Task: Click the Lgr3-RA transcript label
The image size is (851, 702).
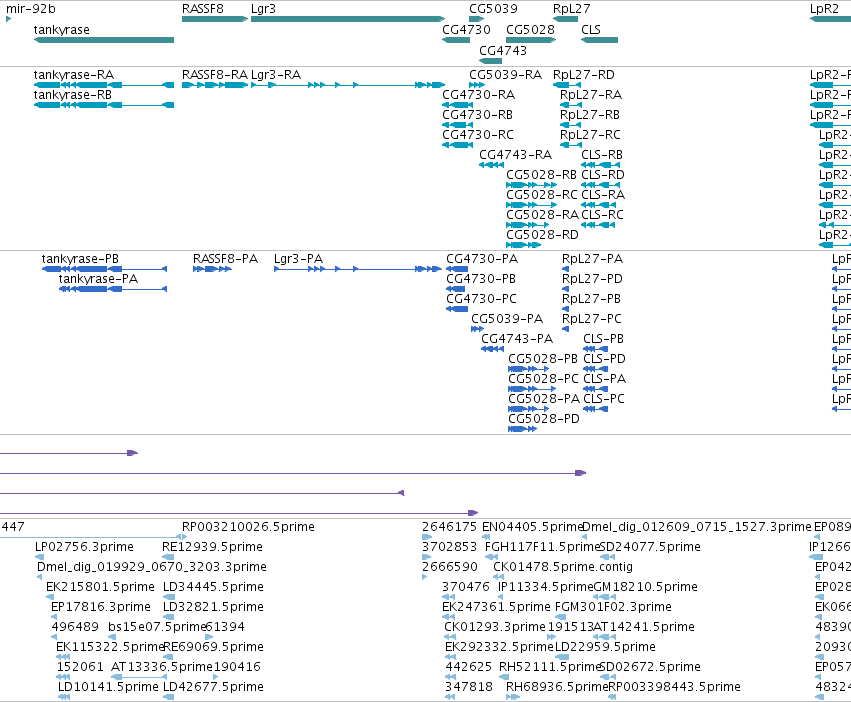Action: (276, 75)
